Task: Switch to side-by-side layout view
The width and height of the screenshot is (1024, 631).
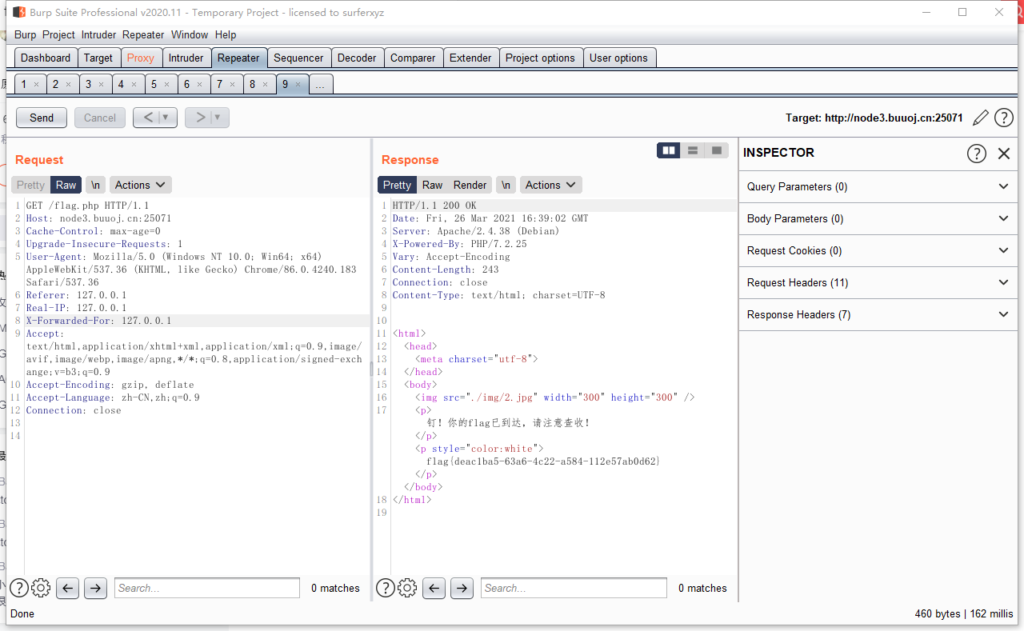Action: [x=668, y=150]
